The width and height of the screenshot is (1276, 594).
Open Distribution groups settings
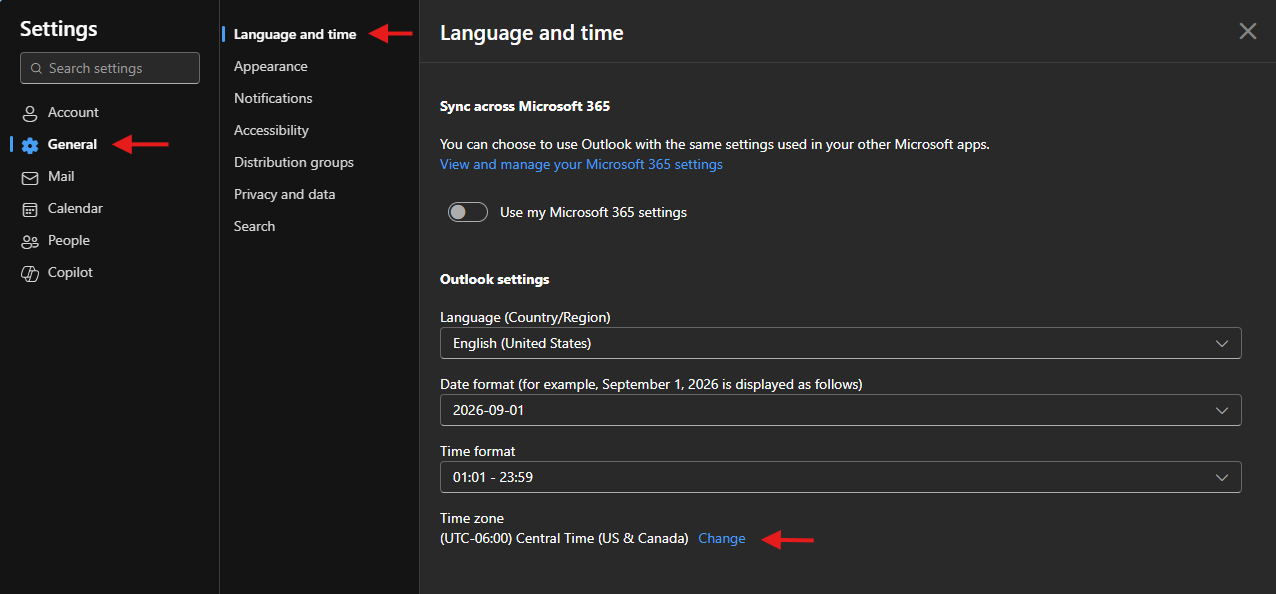294,162
